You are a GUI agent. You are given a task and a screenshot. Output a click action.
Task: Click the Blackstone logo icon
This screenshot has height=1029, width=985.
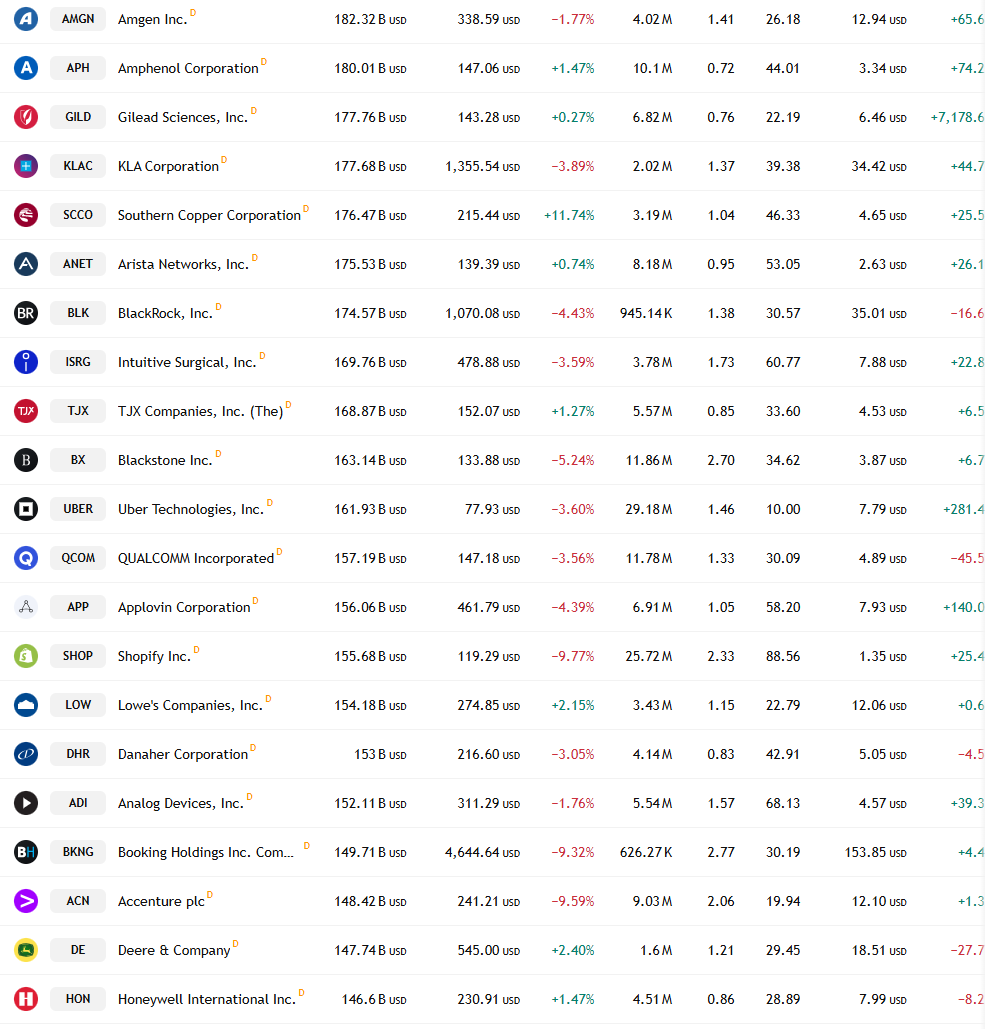[26, 460]
